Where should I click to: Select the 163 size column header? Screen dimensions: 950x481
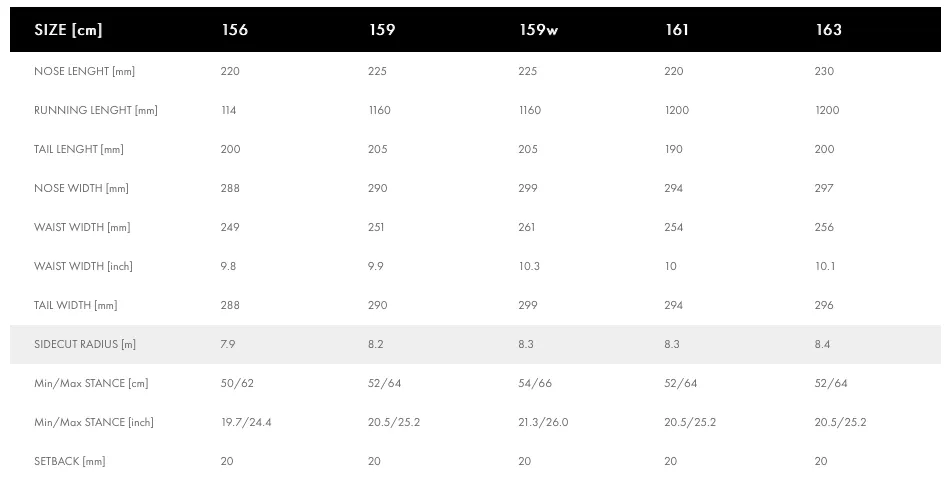(x=828, y=30)
